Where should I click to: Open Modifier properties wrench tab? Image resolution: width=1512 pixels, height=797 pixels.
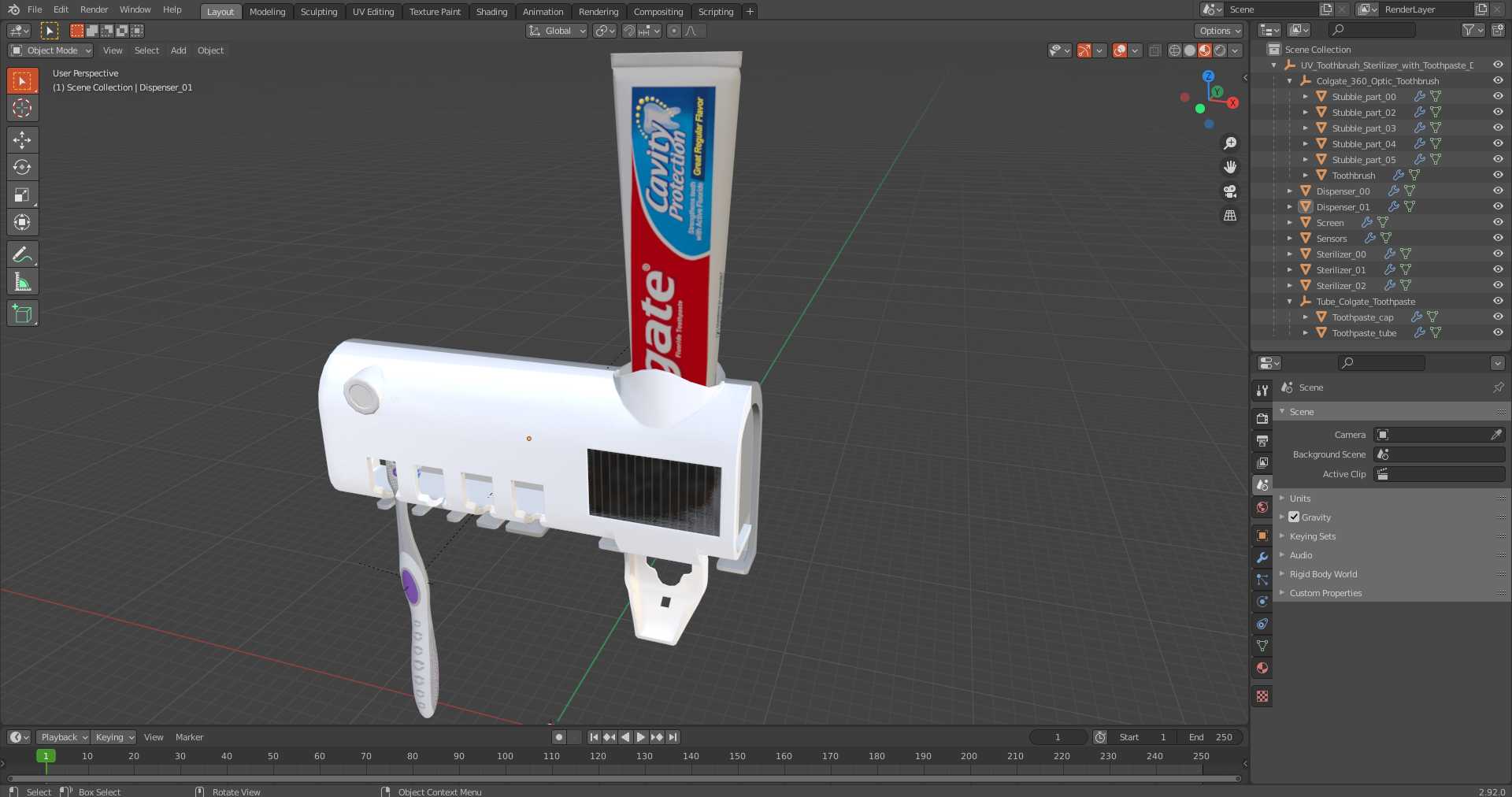tap(1262, 558)
